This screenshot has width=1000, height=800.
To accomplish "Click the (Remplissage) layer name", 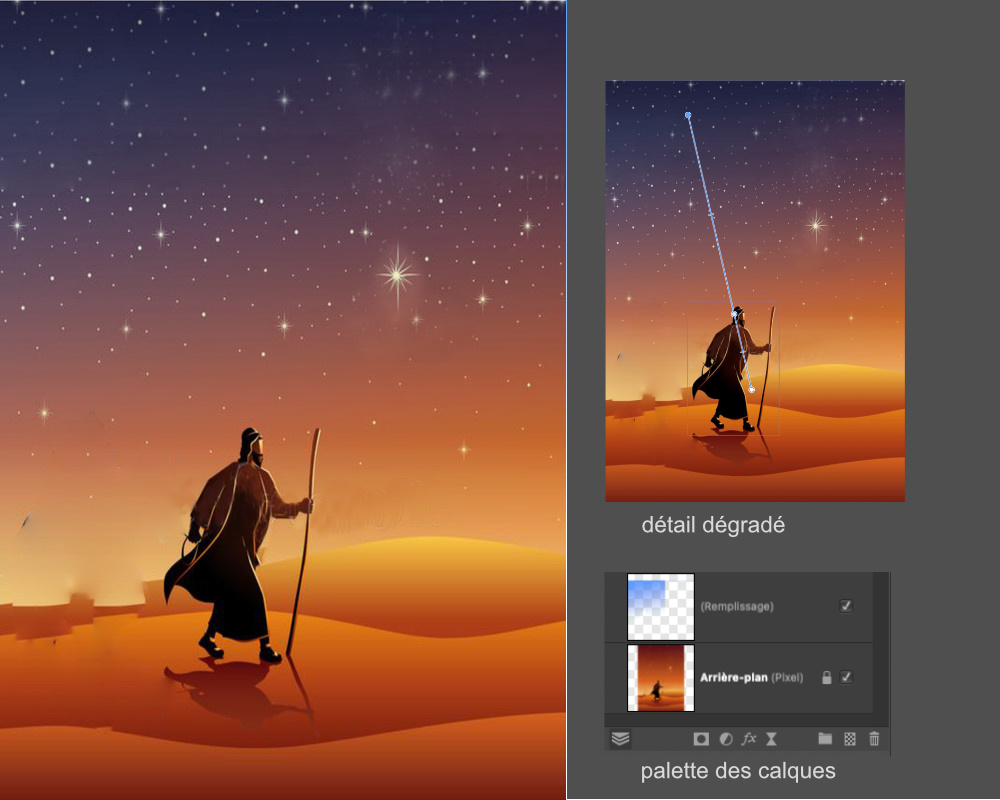I will point(737,606).
